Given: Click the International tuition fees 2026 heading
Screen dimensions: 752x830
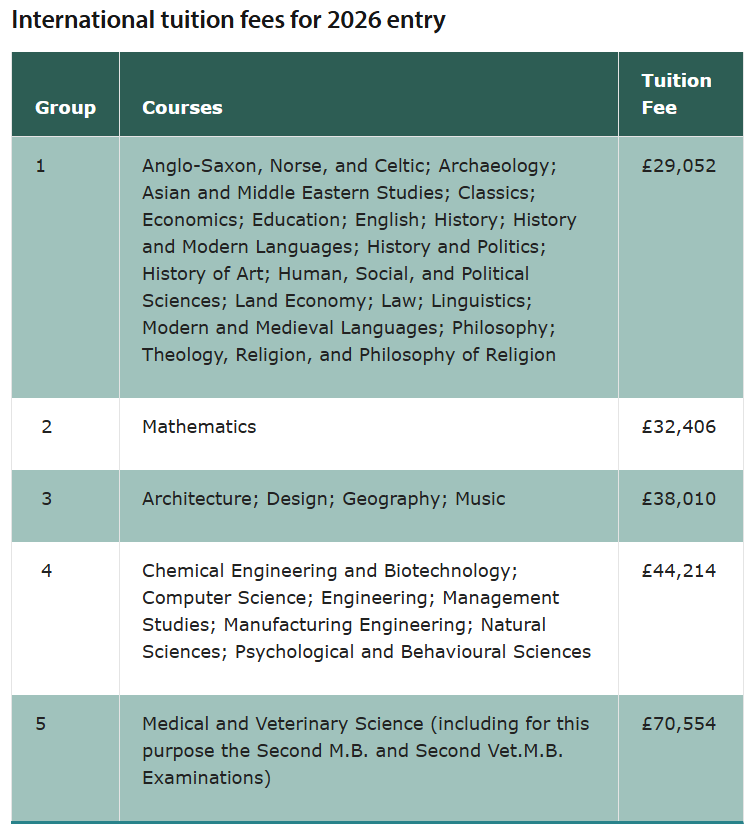Looking at the screenshot, I should tap(228, 21).
